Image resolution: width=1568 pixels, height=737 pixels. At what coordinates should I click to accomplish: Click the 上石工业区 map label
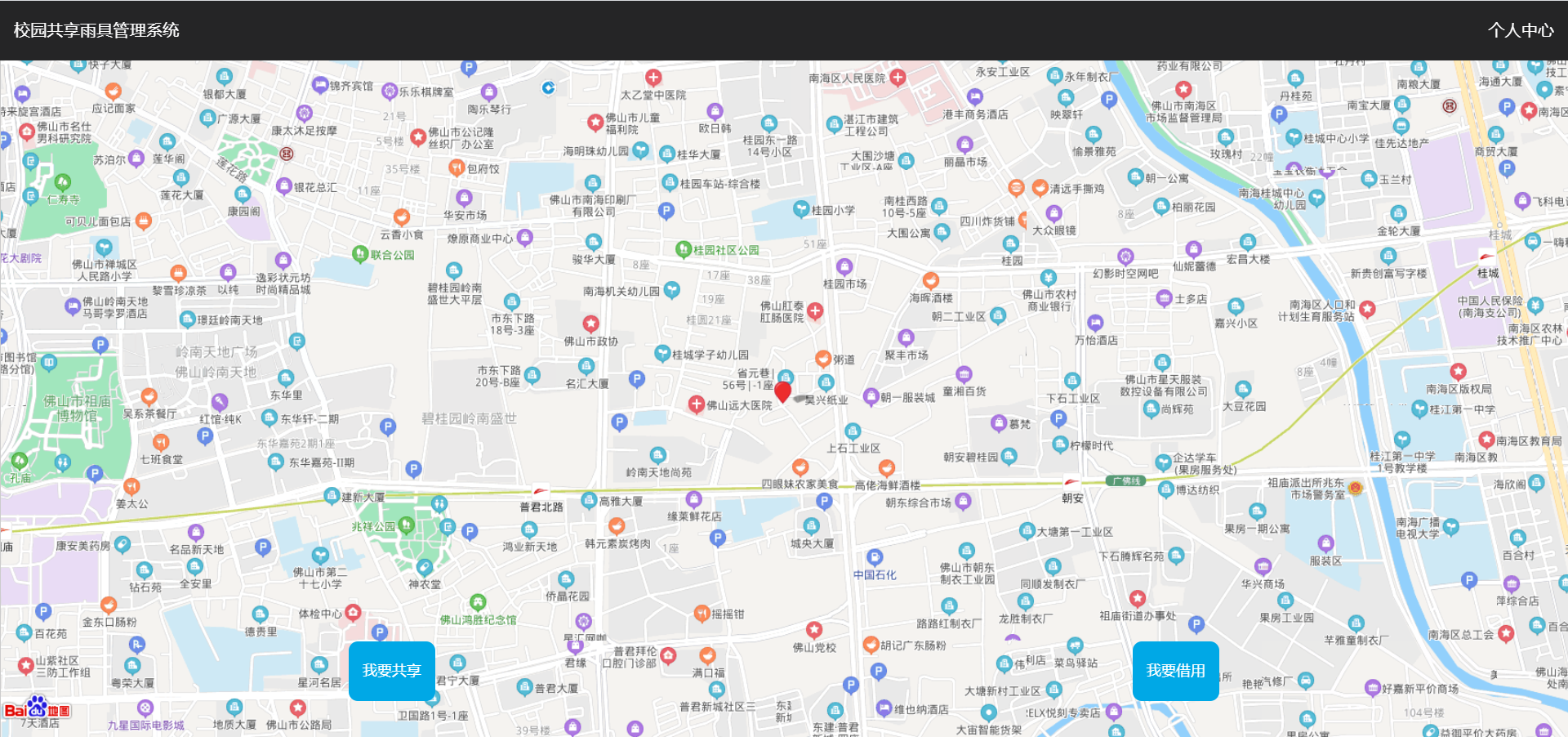(853, 448)
